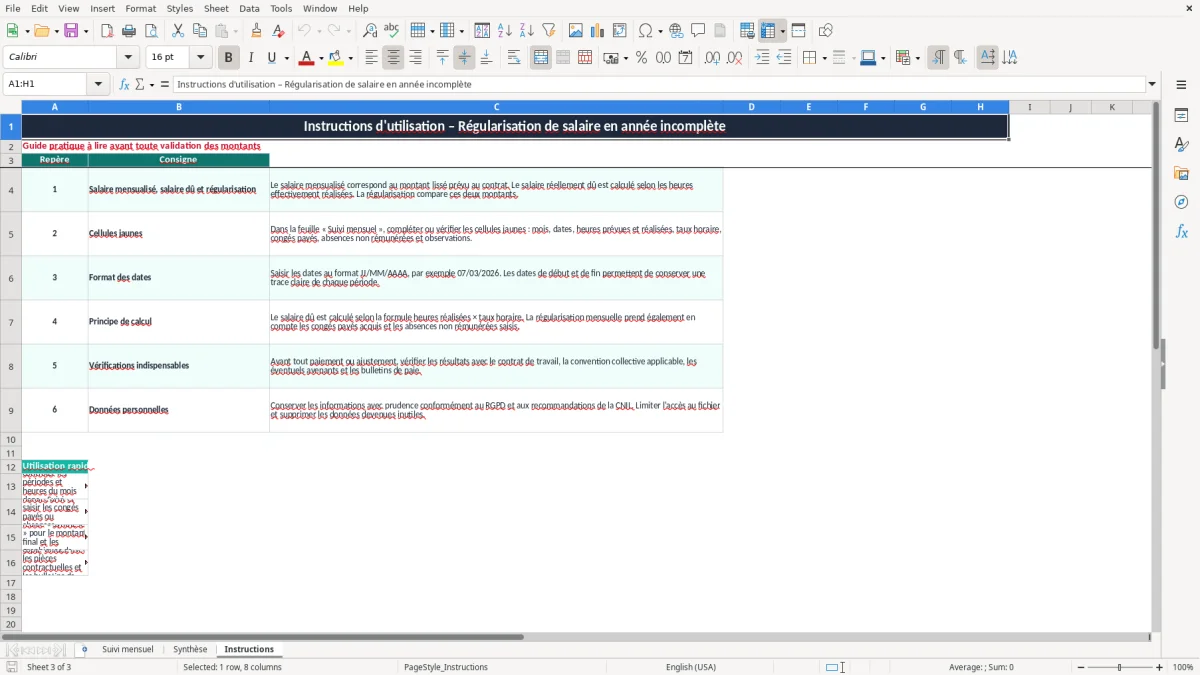
Task: Expand Font Size dropdown
Action: pos(201,58)
